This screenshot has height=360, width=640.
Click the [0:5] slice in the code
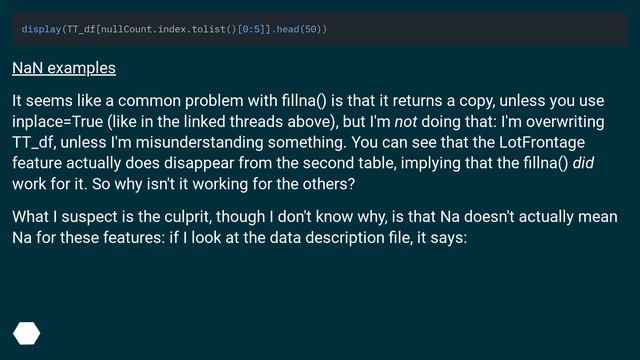point(250,29)
